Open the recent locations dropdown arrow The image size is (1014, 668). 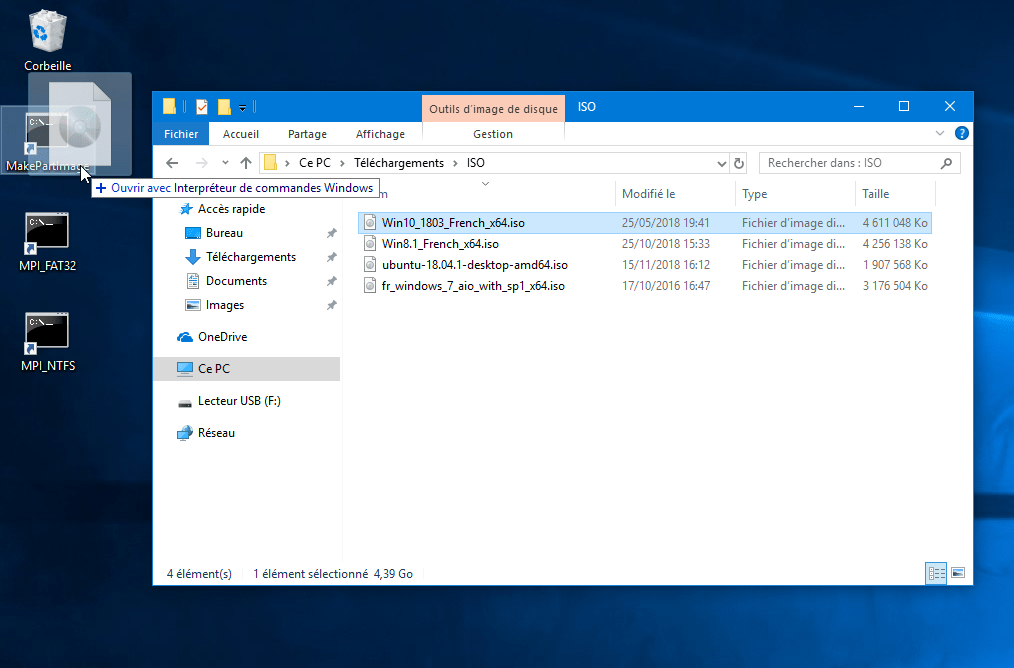point(225,163)
